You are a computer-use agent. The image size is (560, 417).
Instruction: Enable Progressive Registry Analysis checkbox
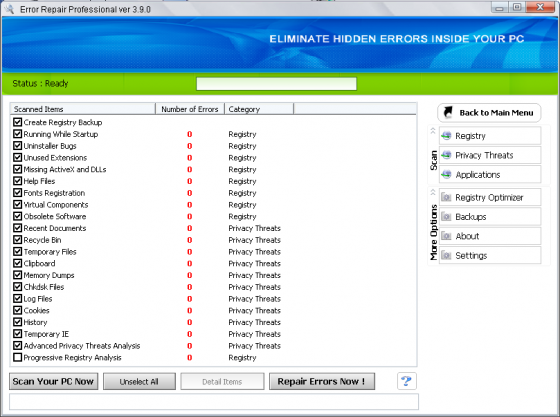[x=17, y=357]
